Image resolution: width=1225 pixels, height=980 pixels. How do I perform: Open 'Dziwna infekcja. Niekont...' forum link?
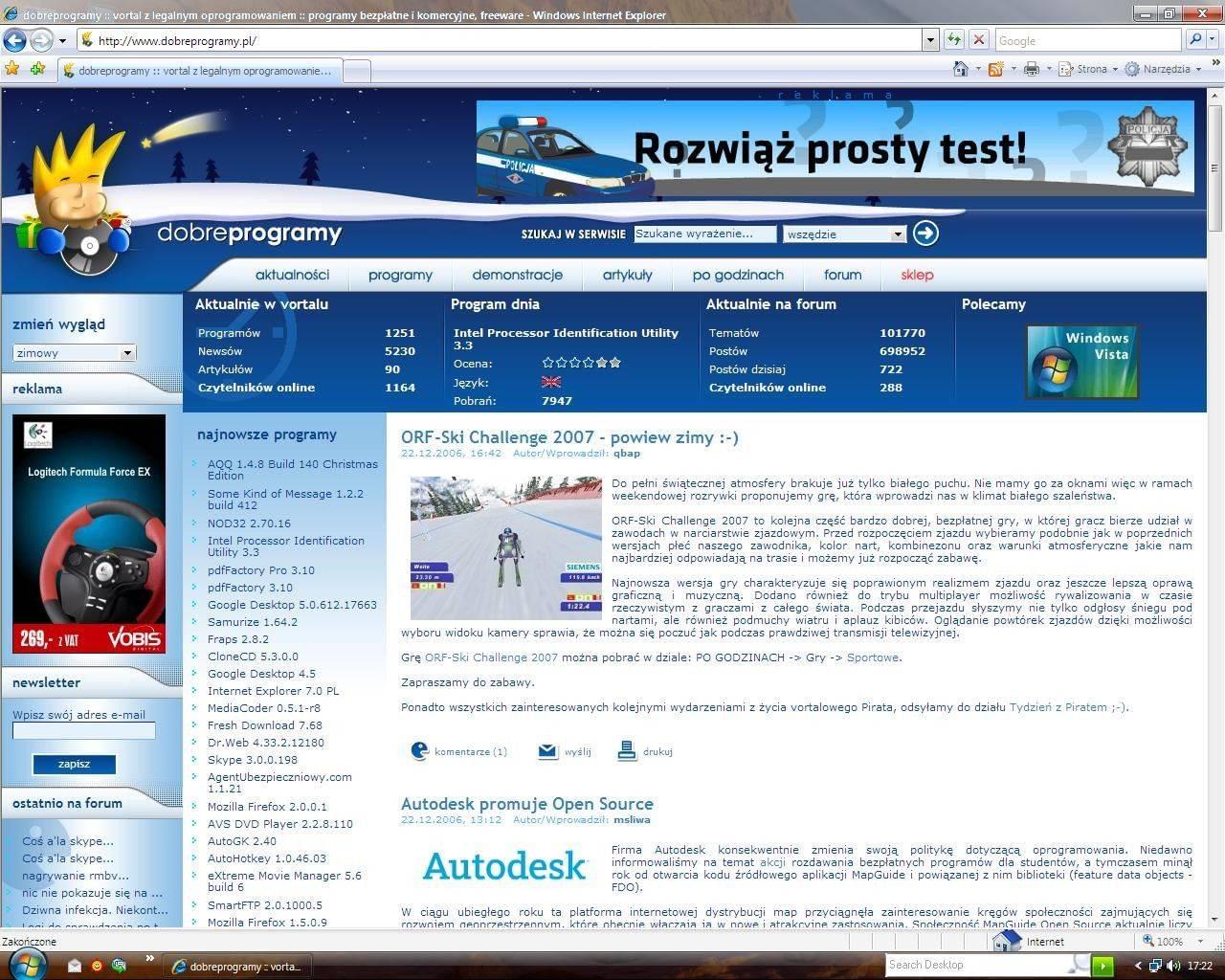coord(95,910)
